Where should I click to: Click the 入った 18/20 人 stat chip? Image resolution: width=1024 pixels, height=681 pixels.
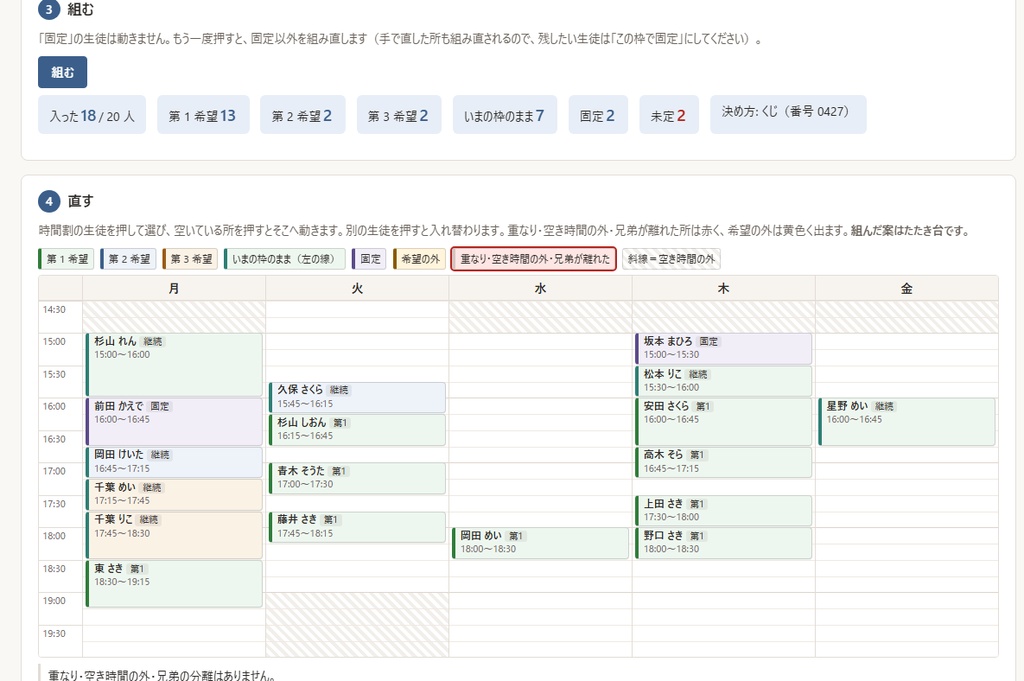tap(92, 115)
